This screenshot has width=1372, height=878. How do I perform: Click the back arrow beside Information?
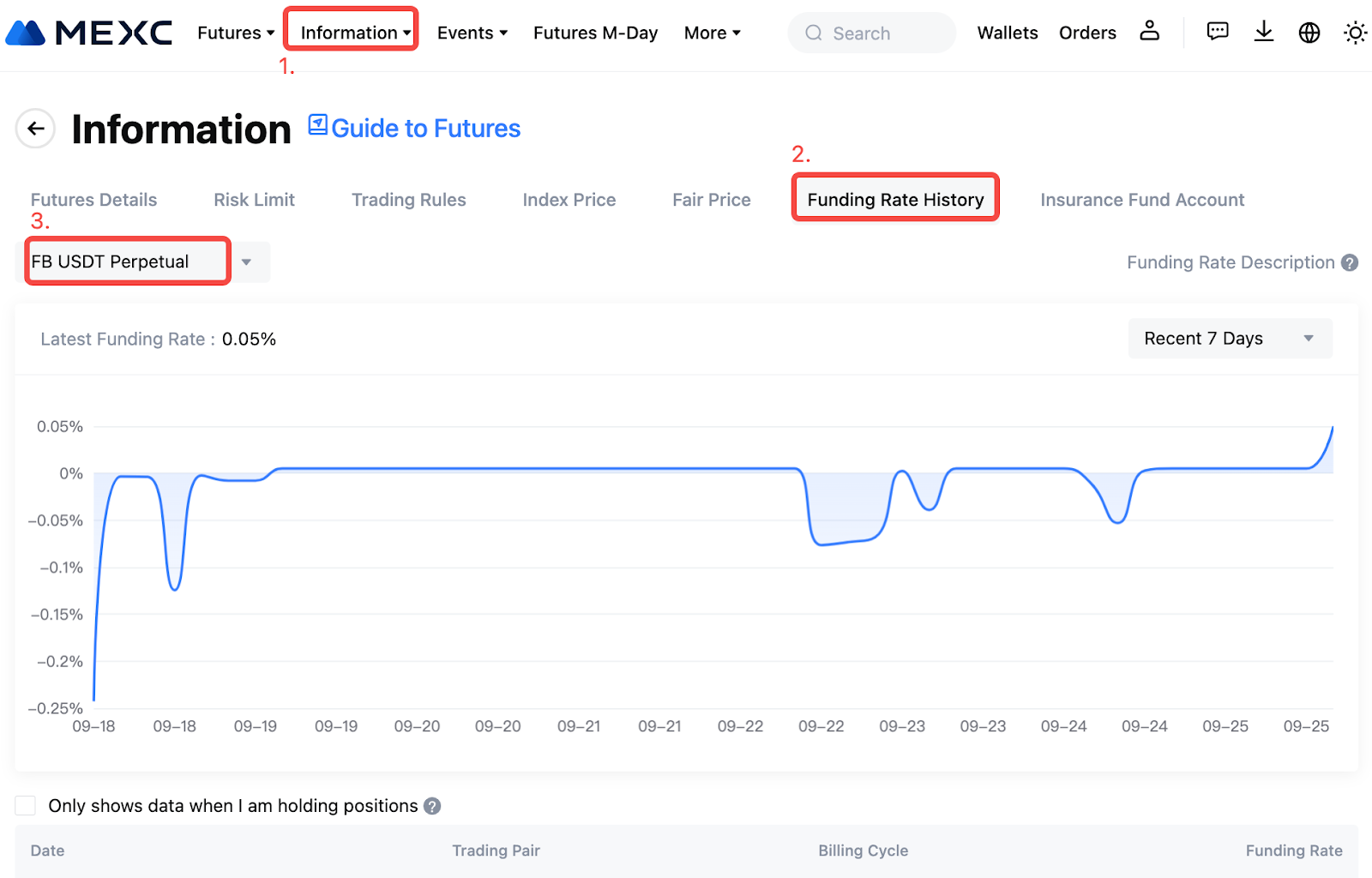click(35, 129)
